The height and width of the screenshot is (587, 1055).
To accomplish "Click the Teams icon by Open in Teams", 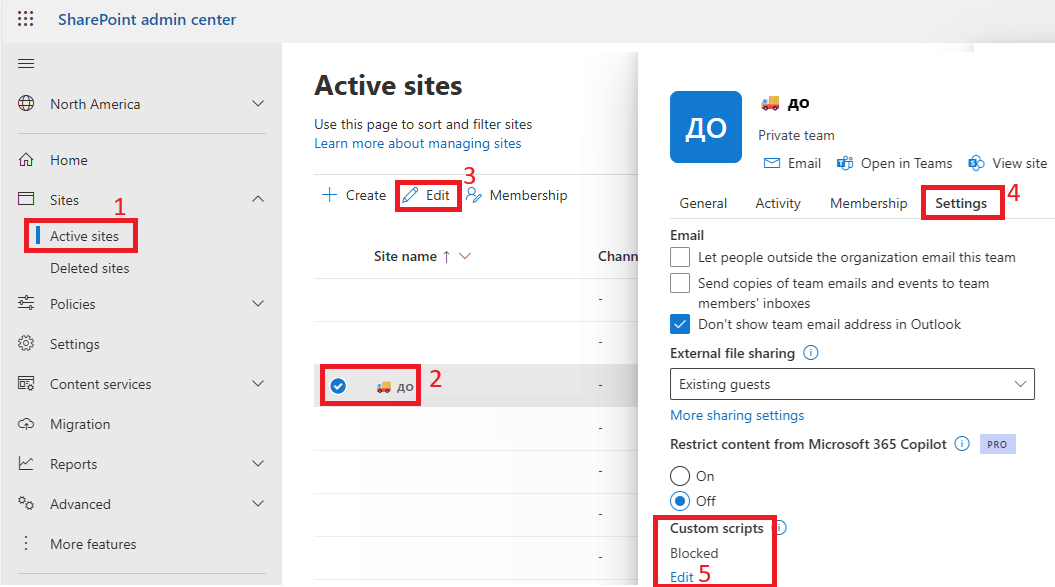I will click(x=845, y=163).
